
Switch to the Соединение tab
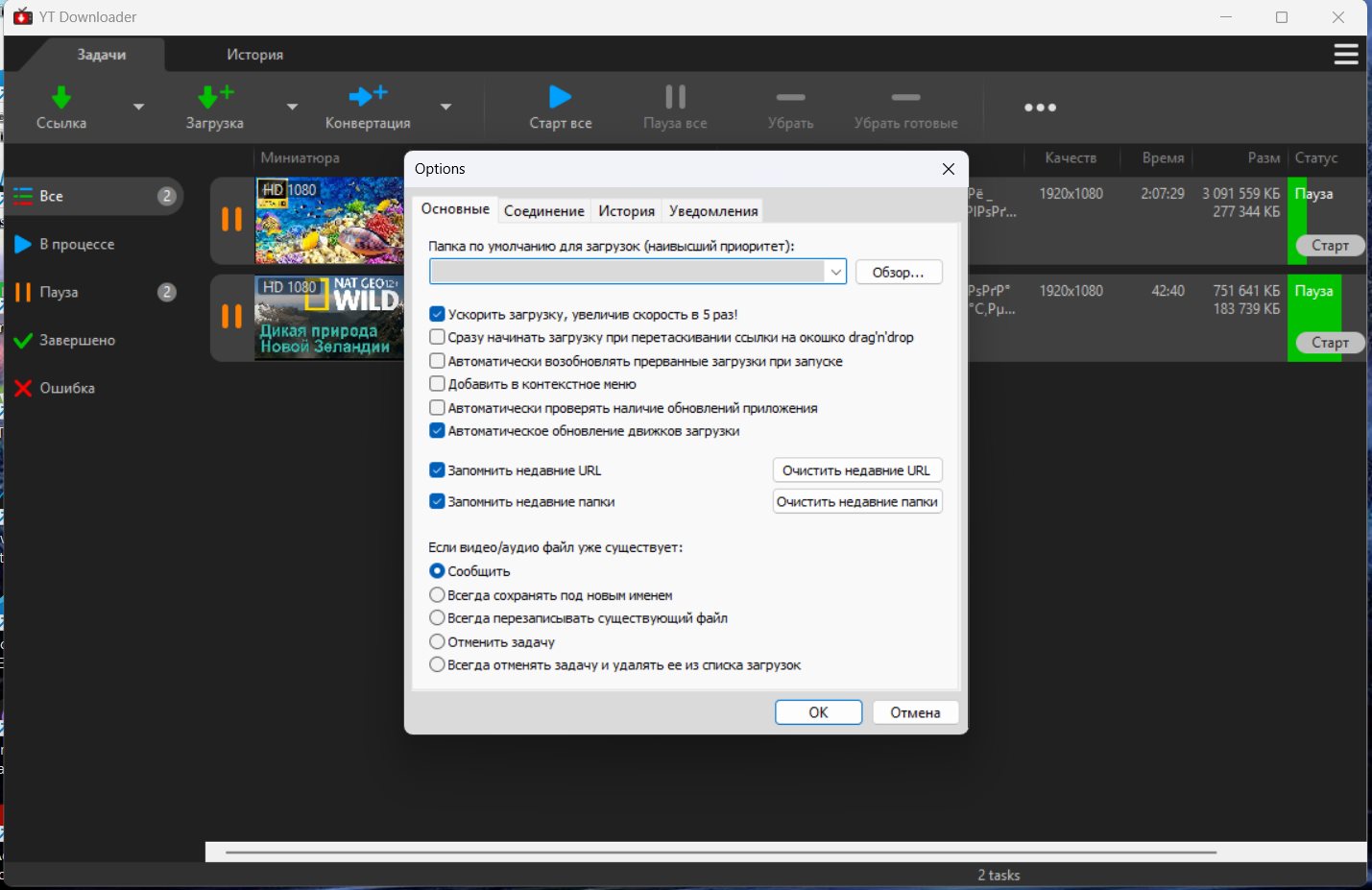(543, 211)
